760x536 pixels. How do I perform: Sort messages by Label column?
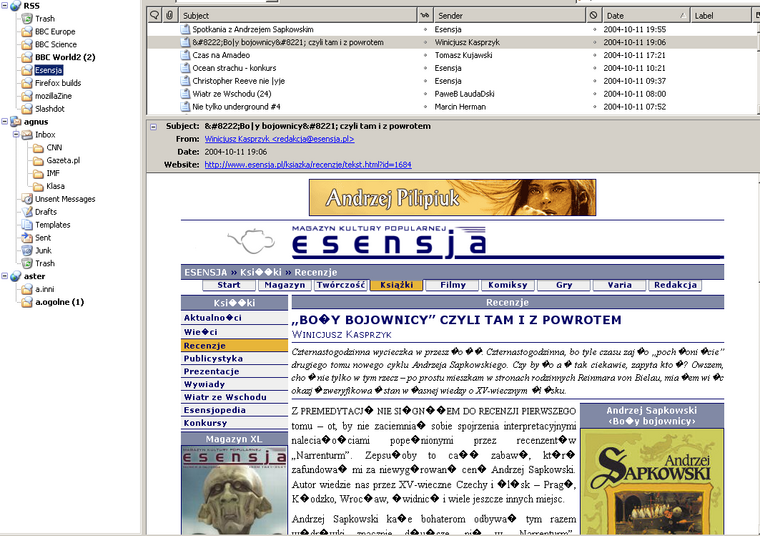coord(720,15)
